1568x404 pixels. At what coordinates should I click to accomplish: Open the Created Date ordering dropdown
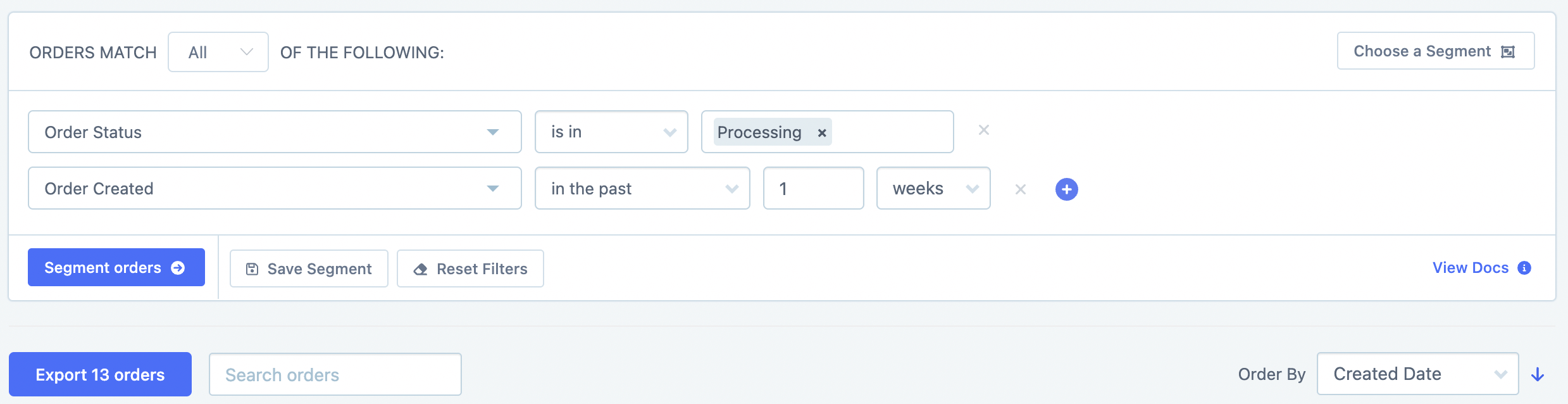[1417, 374]
